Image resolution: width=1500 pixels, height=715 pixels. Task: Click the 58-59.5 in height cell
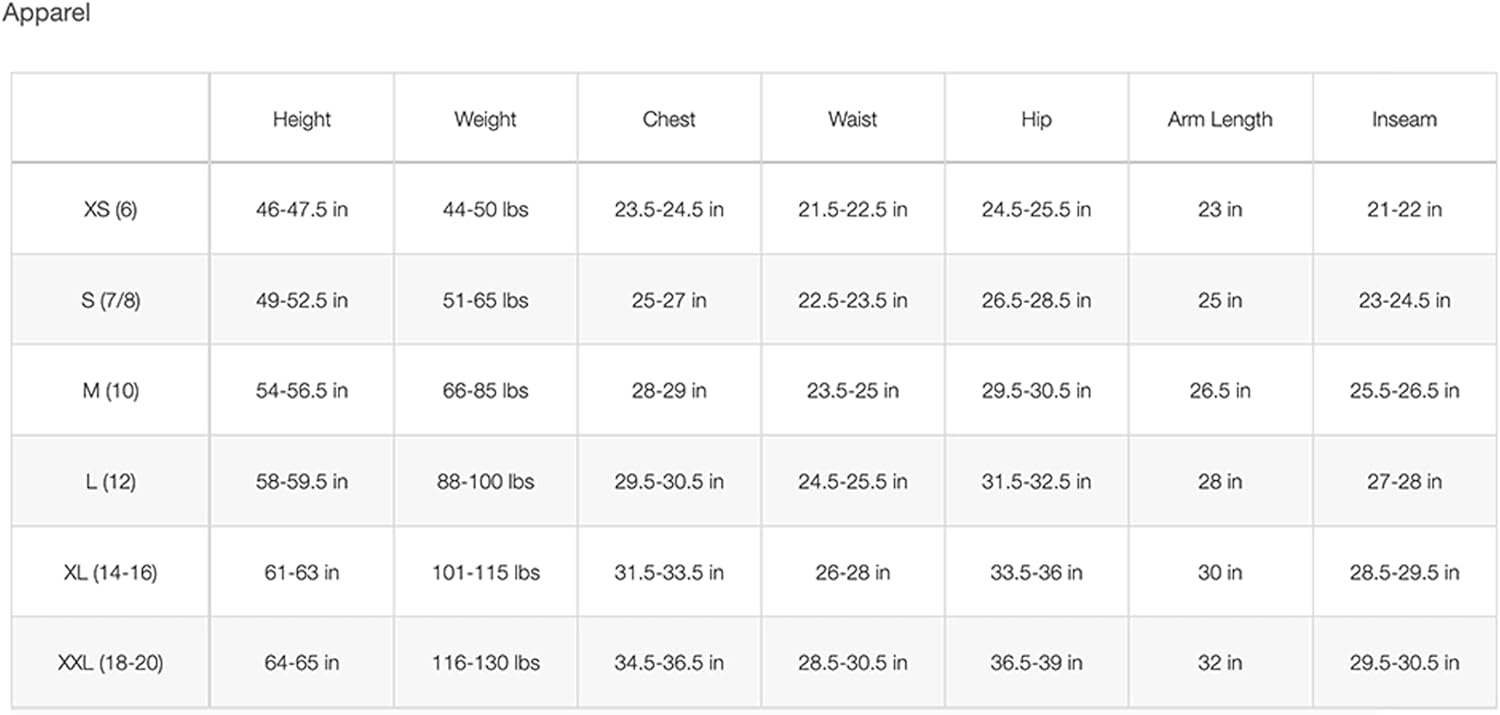[301, 481]
